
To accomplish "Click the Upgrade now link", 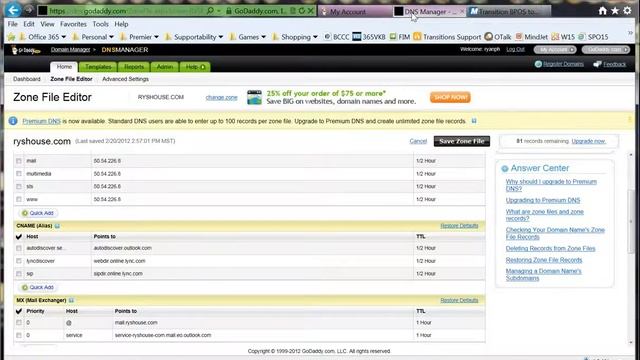I will 588,141.
